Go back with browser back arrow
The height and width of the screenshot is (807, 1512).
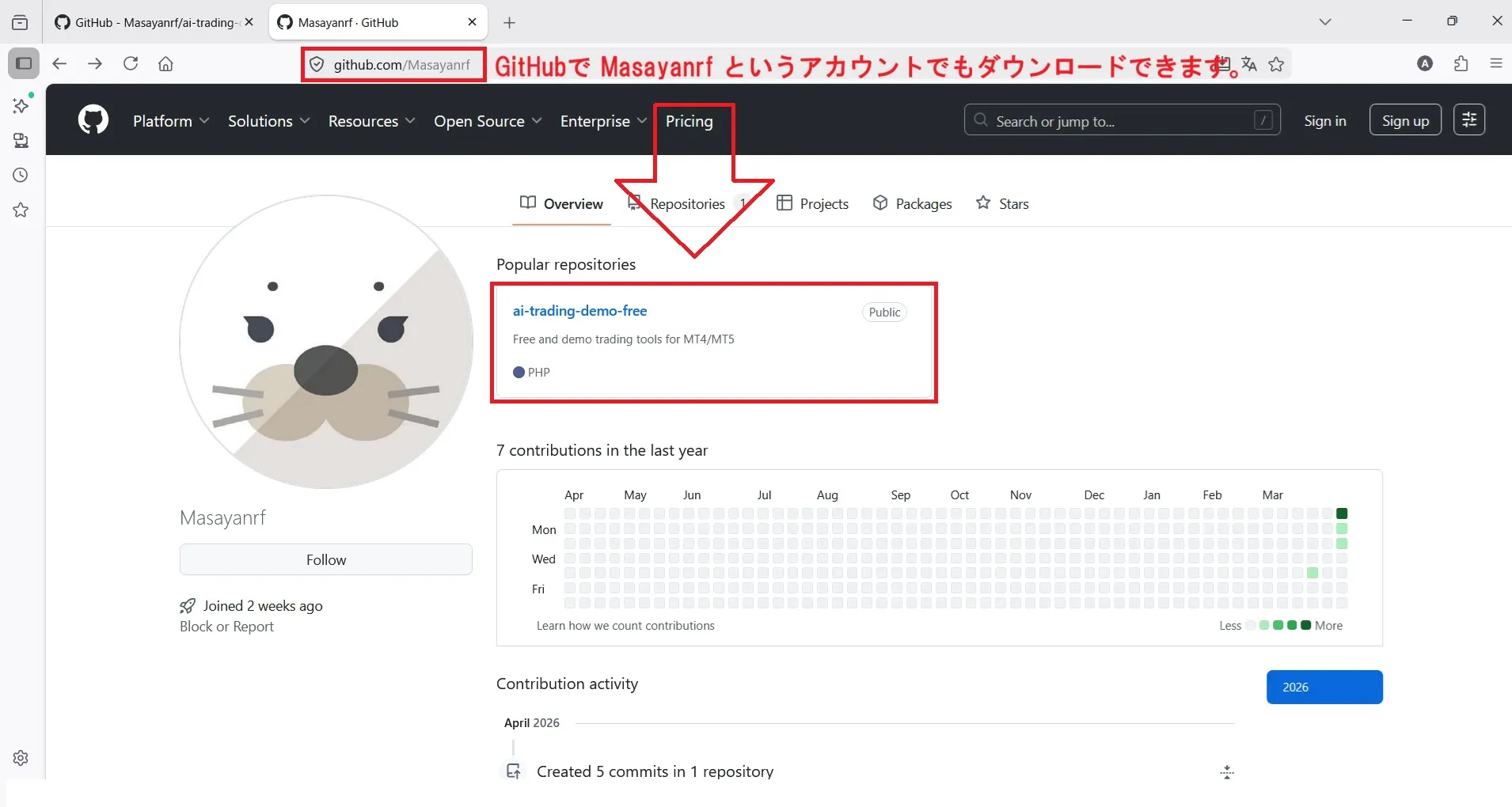[59, 64]
